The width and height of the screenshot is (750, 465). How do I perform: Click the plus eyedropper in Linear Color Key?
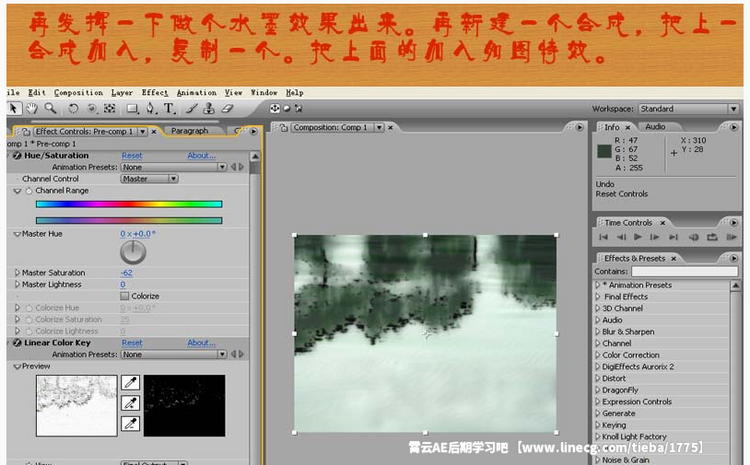pyautogui.click(x=131, y=403)
